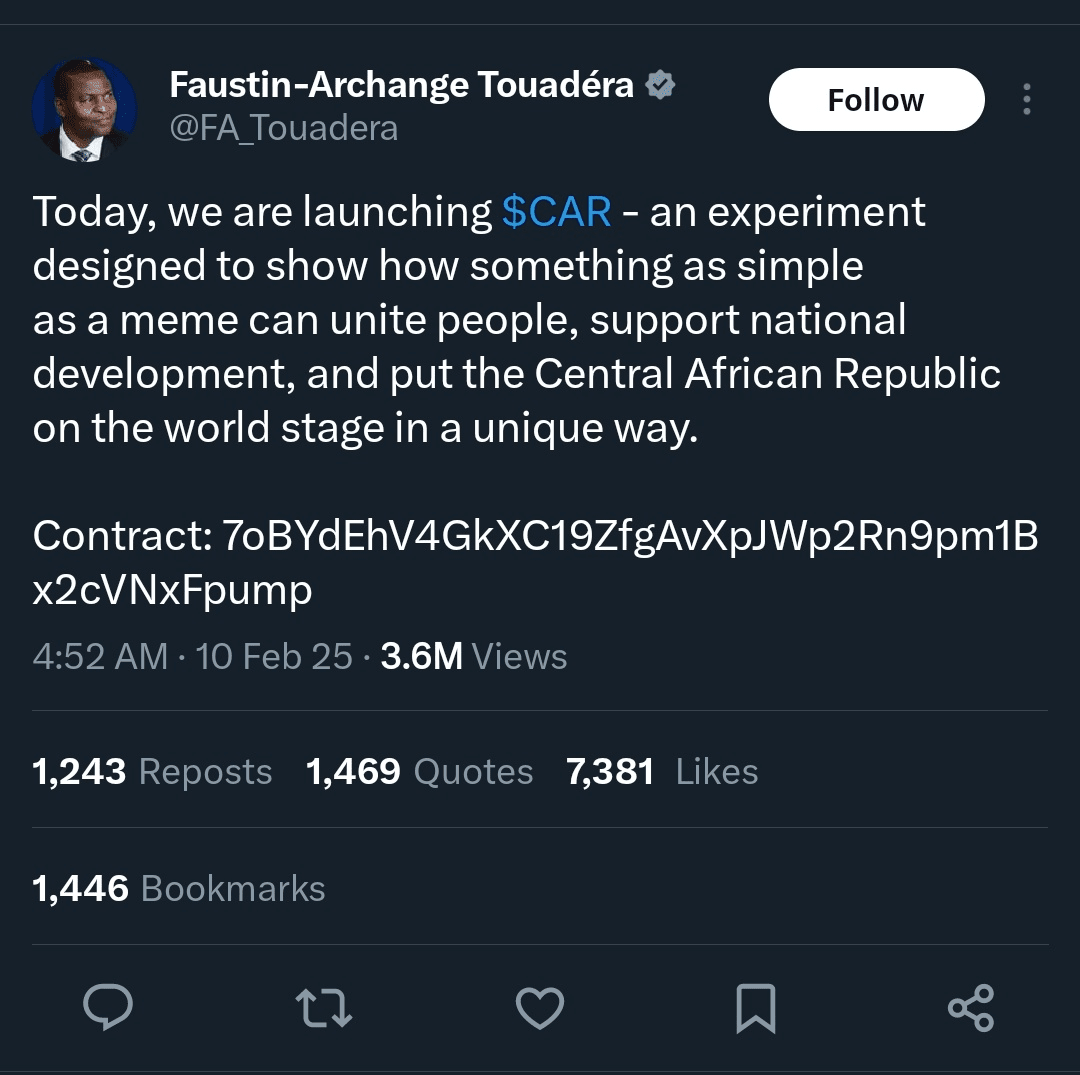Open the profile picture thumbnail
The width and height of the screenshot is (1080, 1075).
(84, 109)
